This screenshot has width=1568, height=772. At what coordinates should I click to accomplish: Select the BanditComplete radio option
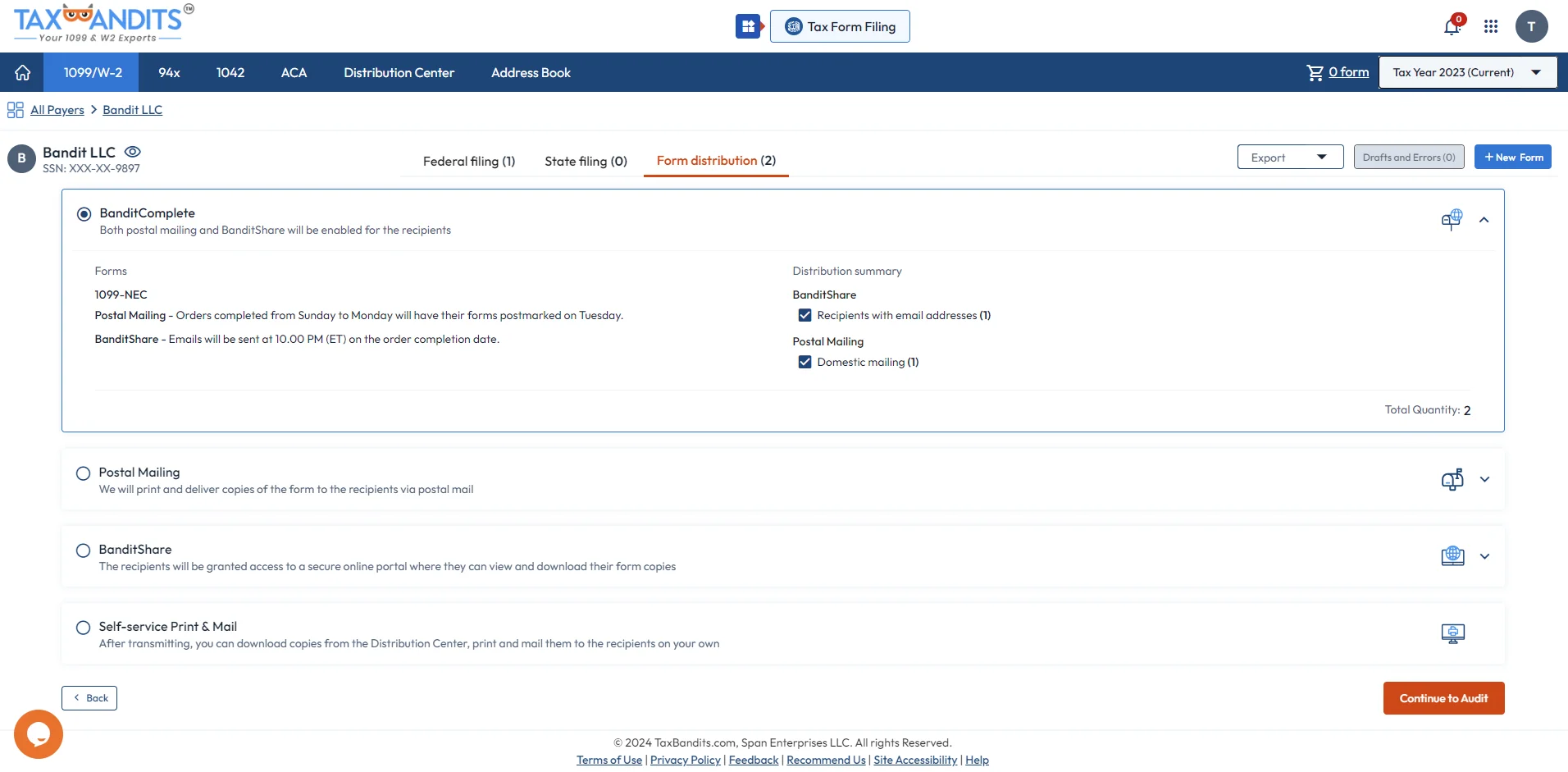tap(84, 214)
